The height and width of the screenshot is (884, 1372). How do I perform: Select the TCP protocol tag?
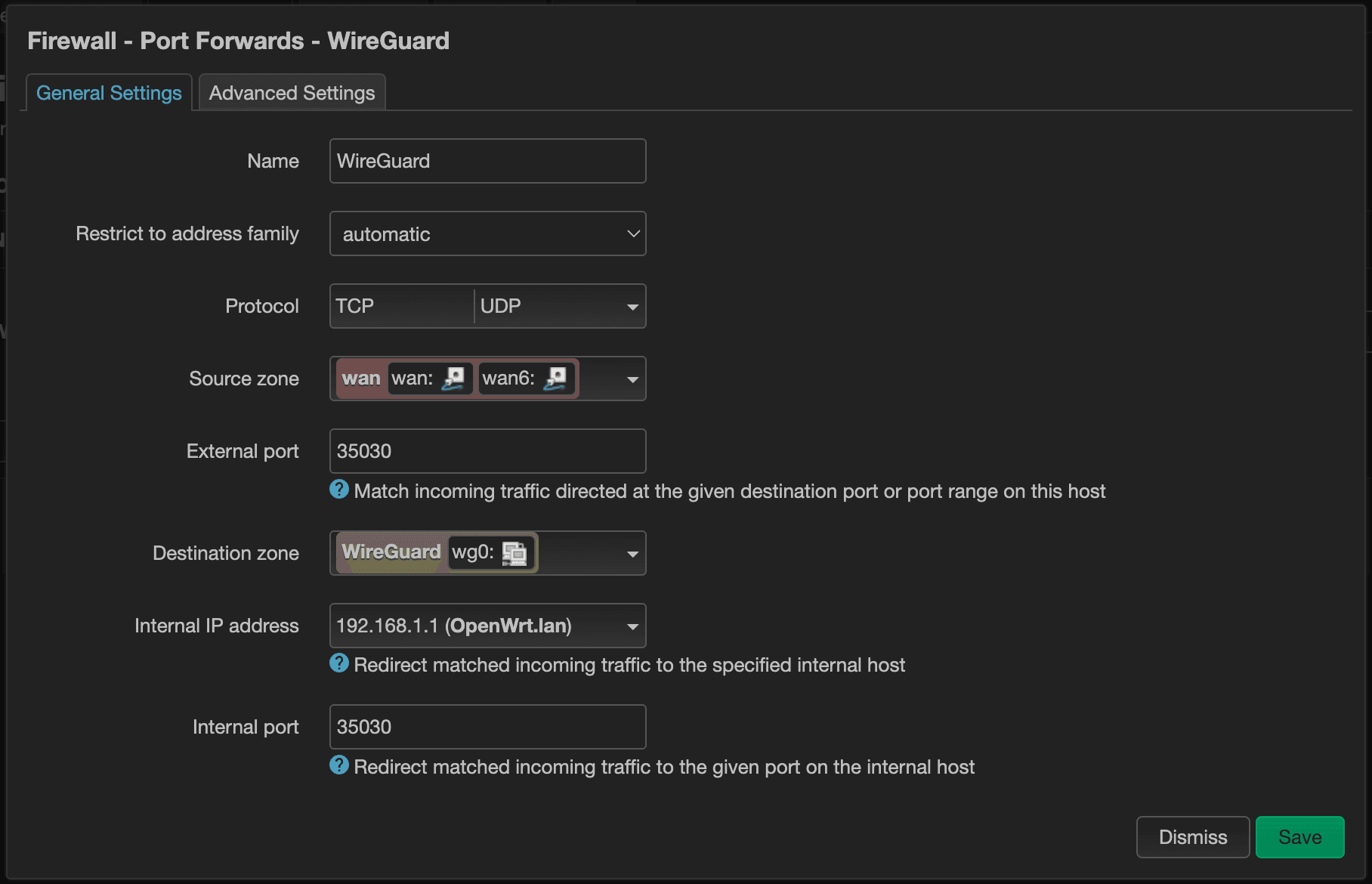355,306
